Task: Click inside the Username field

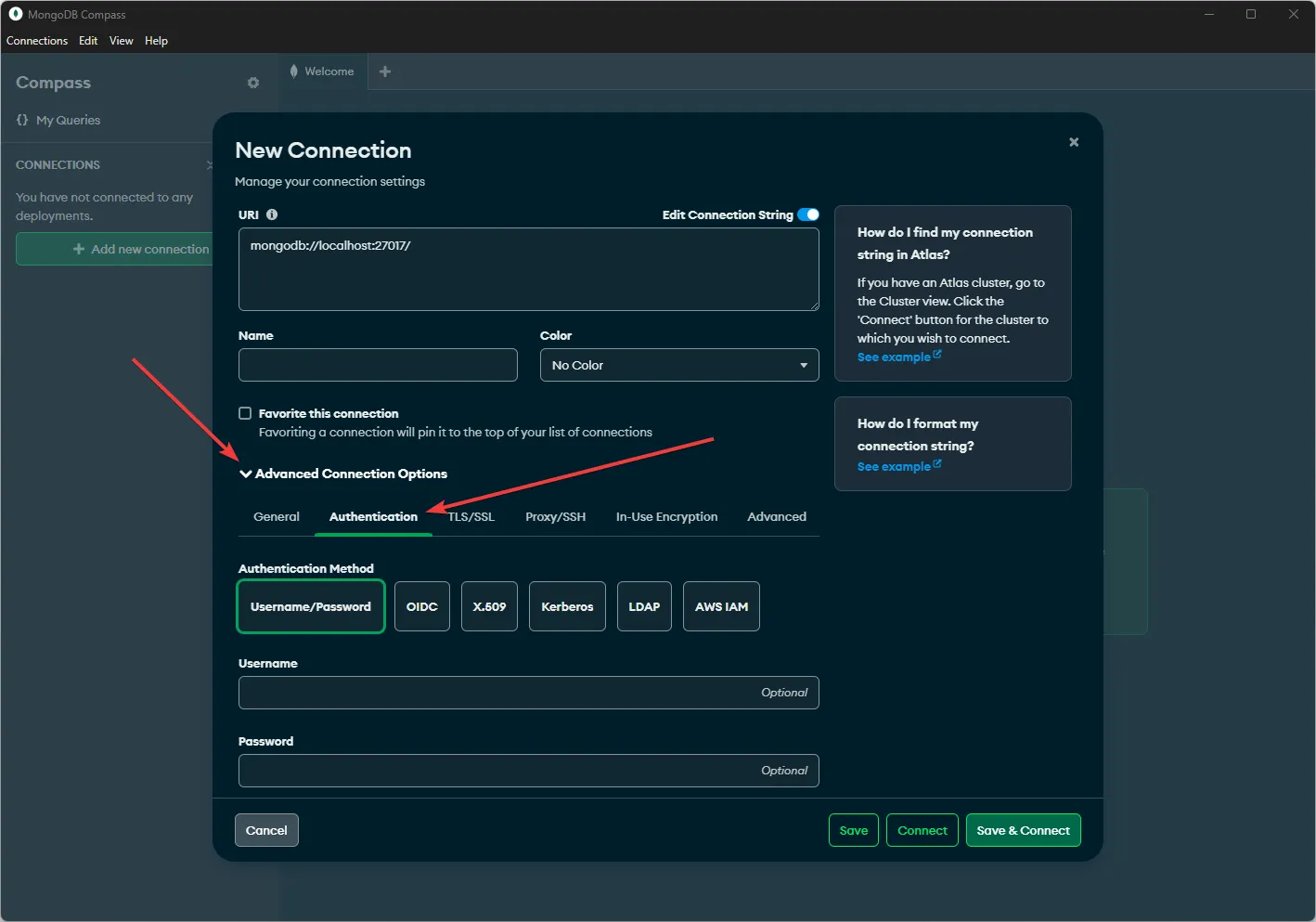Action: pos(528,693)
